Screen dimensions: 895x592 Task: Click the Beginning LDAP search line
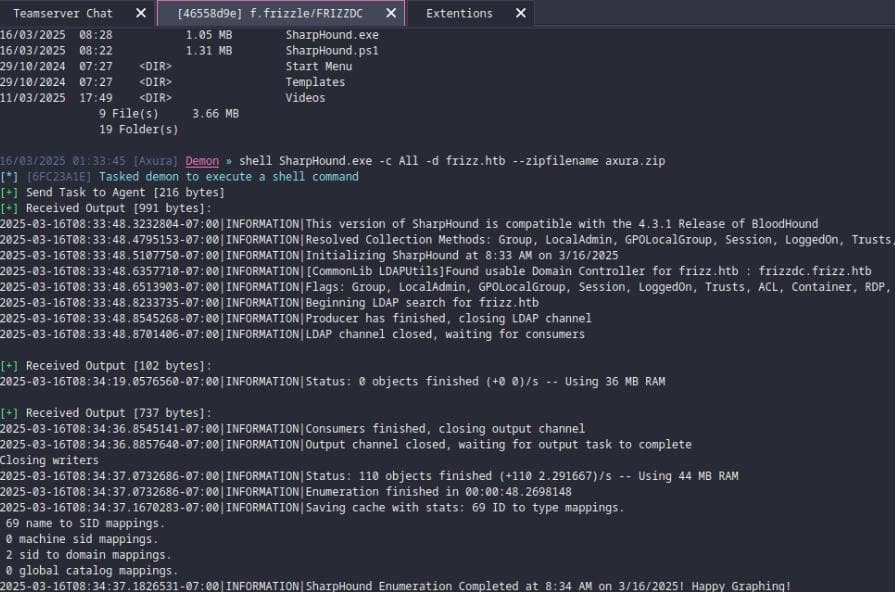click(x=269, y=303)
